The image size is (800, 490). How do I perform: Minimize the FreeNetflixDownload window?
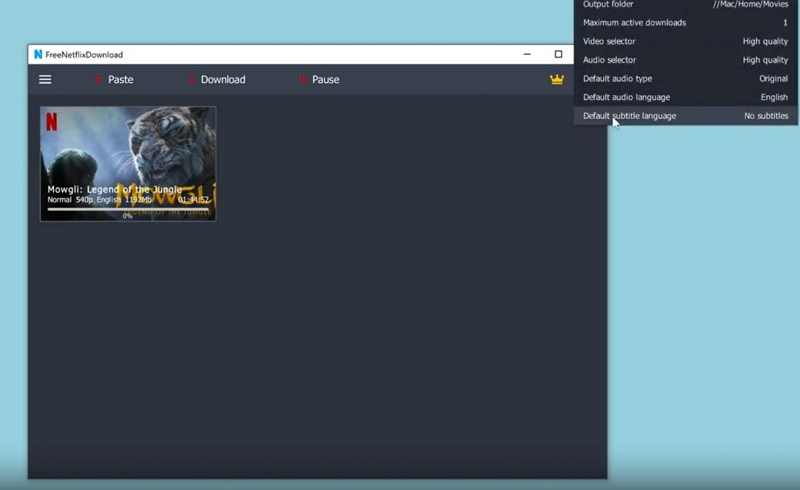click(527, 54)
